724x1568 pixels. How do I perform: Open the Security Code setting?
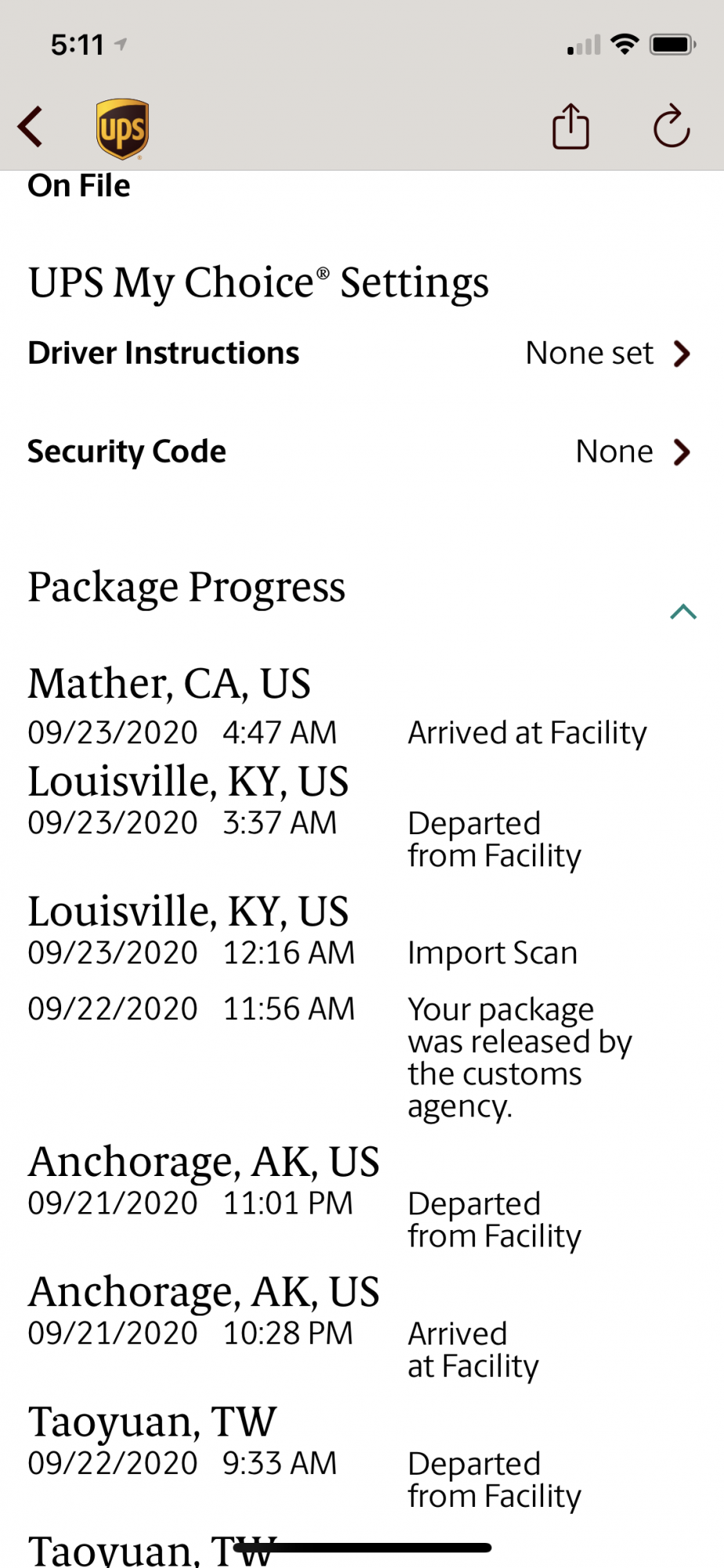(127, 452)
